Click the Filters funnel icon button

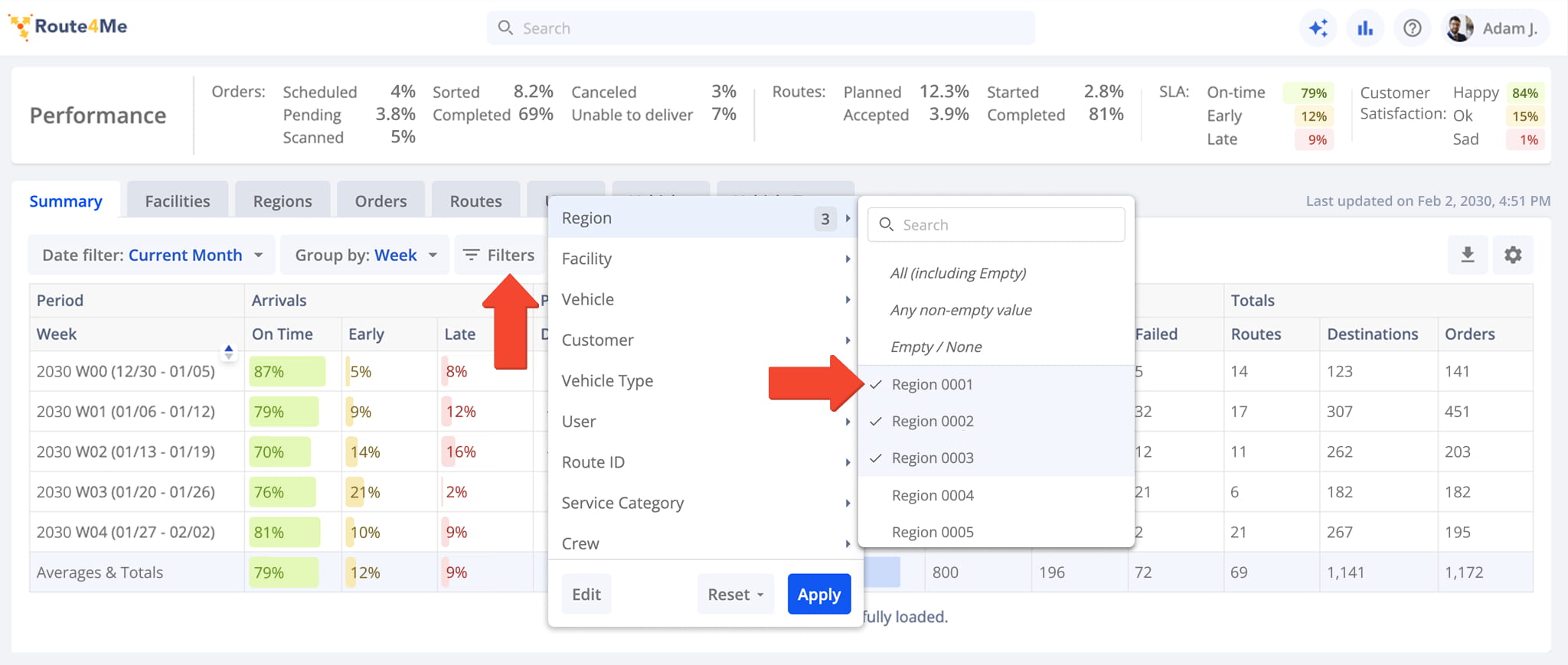click(x=499, y=255)
